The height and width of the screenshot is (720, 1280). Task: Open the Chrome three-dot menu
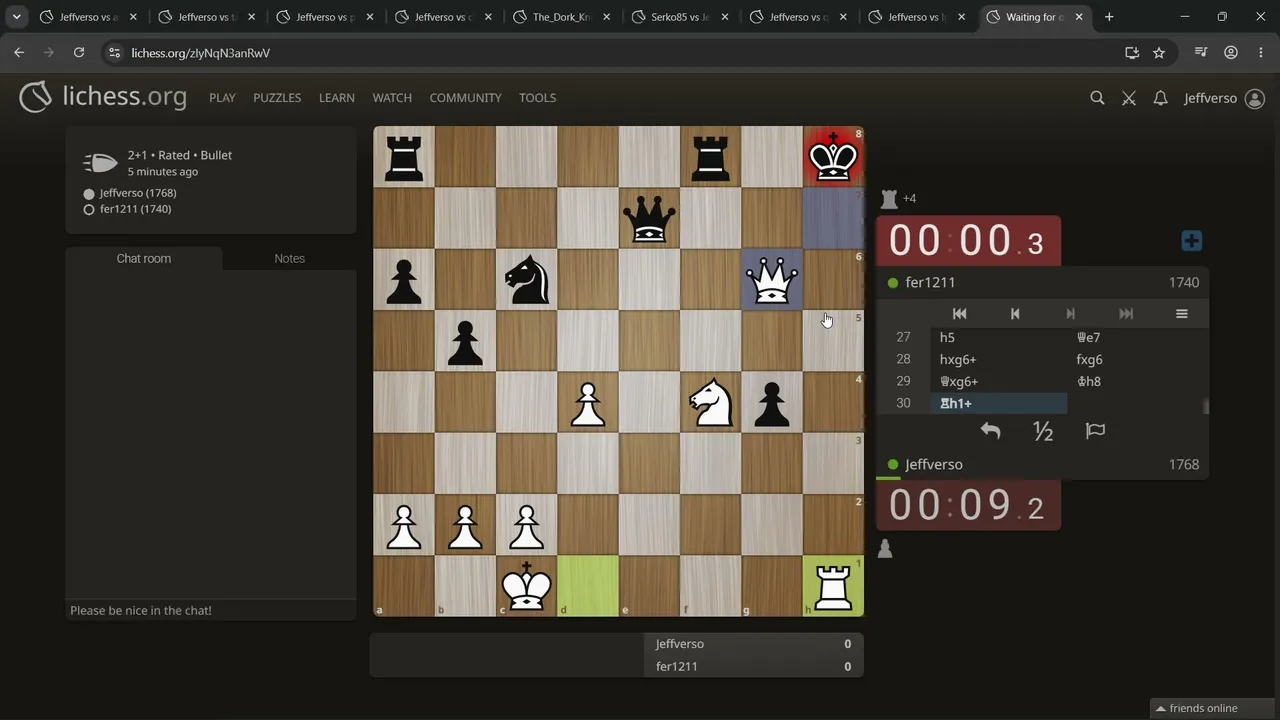pyautogui.click(x=1260, y=53)
